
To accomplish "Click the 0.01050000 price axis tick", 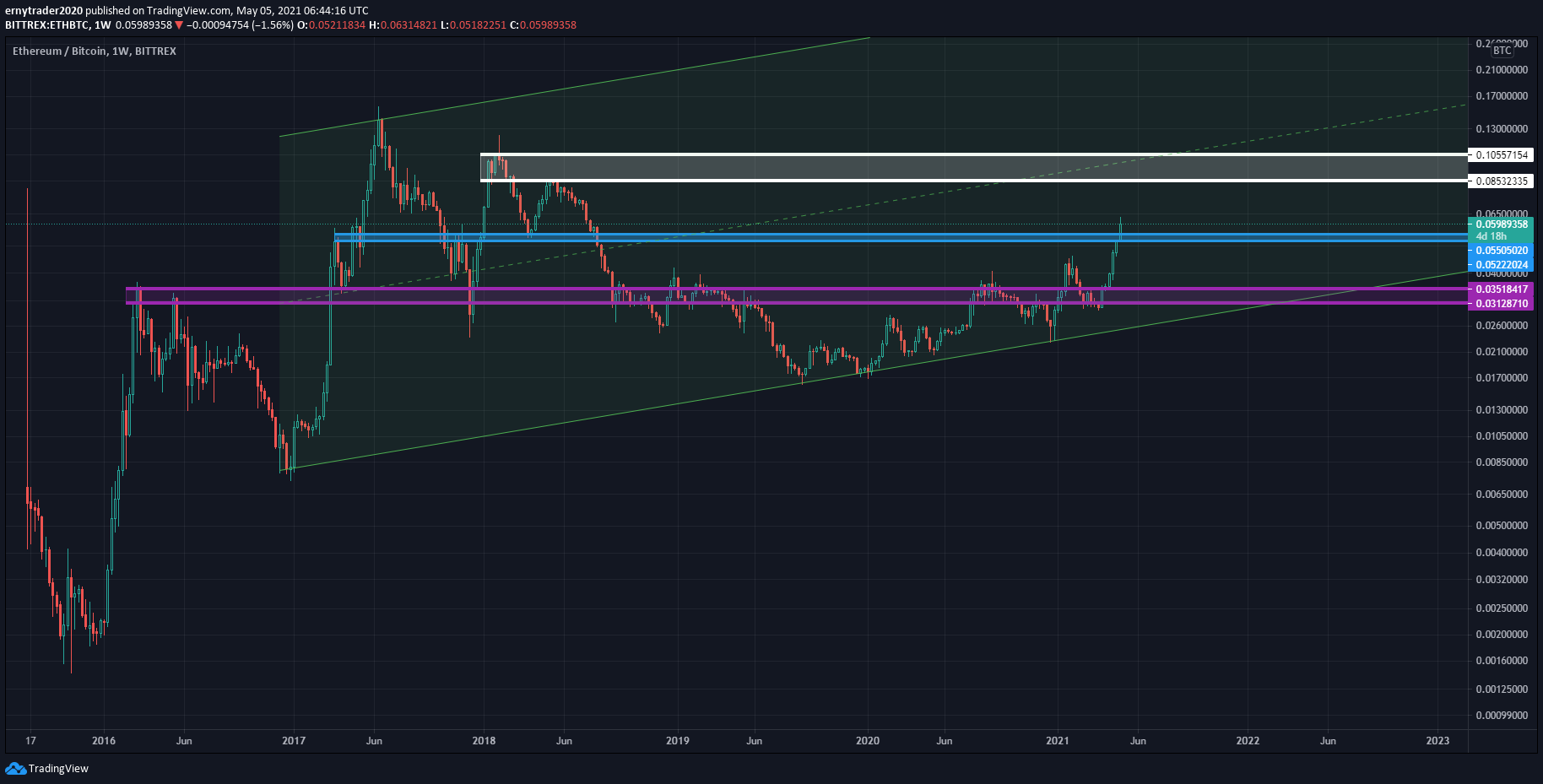I will coord(1502,436).
